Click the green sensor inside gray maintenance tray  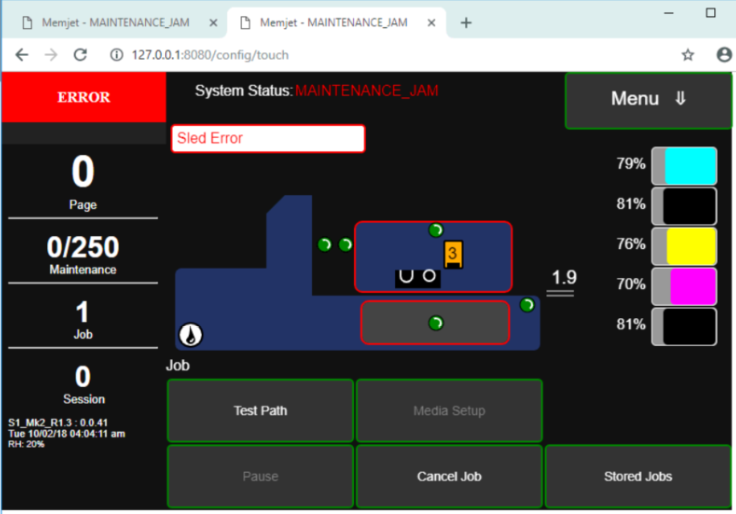pyautogui.click(x=436, y=323)
